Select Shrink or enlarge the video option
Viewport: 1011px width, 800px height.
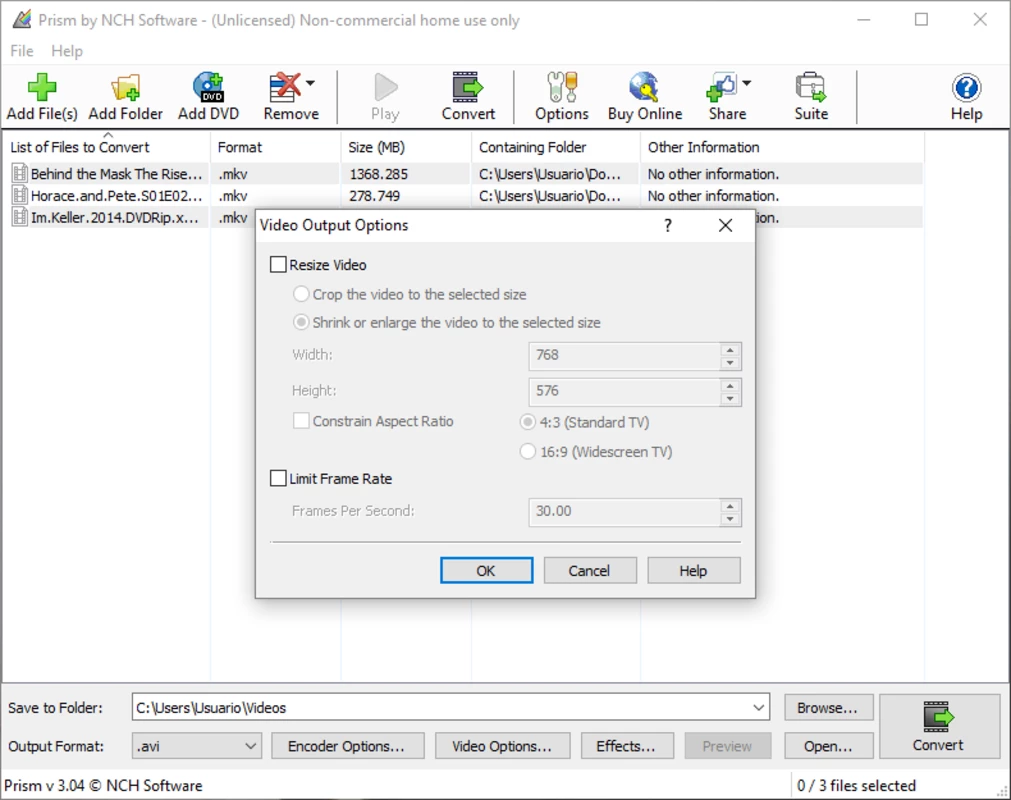click(301, 322)
